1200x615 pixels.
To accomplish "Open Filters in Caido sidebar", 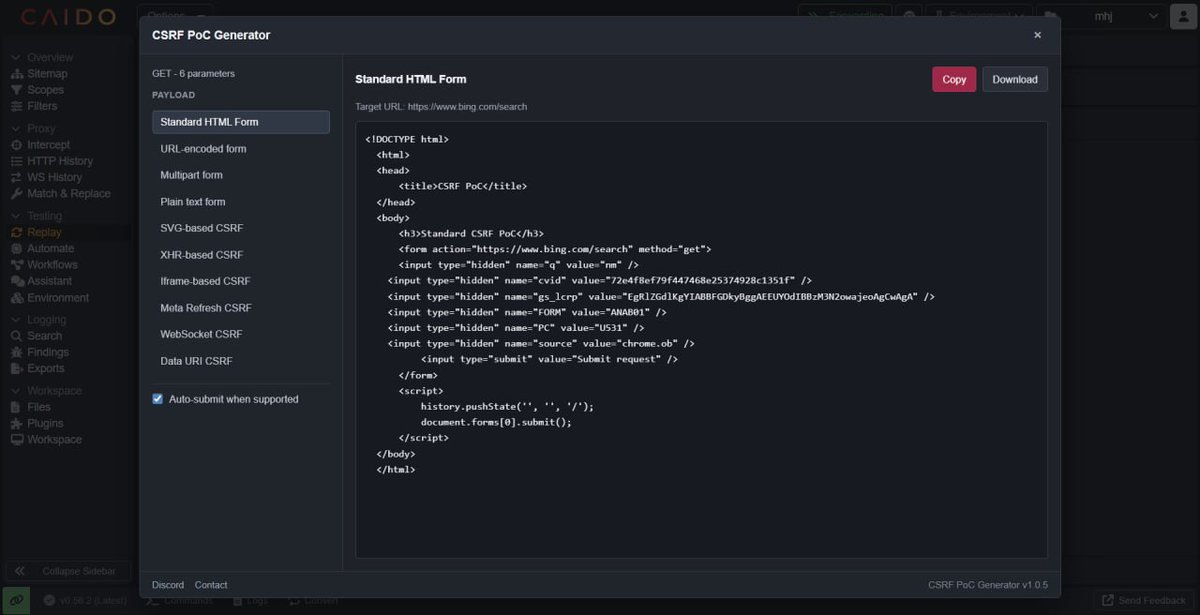I will (x=42, y=106).
